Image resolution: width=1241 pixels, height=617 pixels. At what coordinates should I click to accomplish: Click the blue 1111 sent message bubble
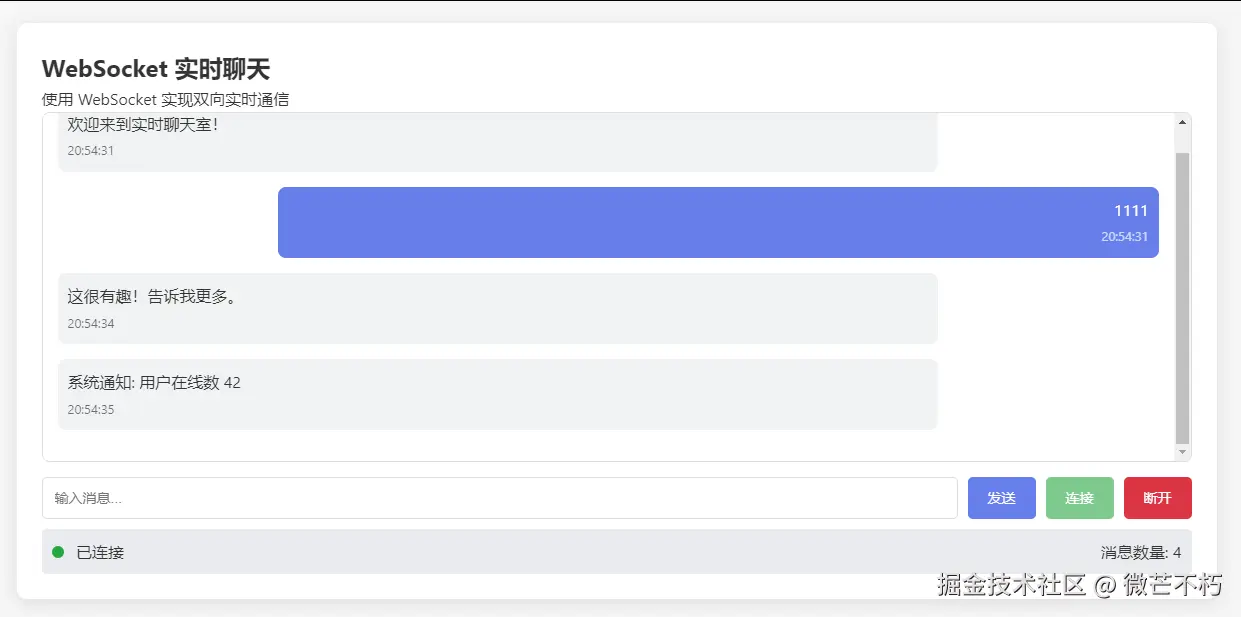[717, 222]
